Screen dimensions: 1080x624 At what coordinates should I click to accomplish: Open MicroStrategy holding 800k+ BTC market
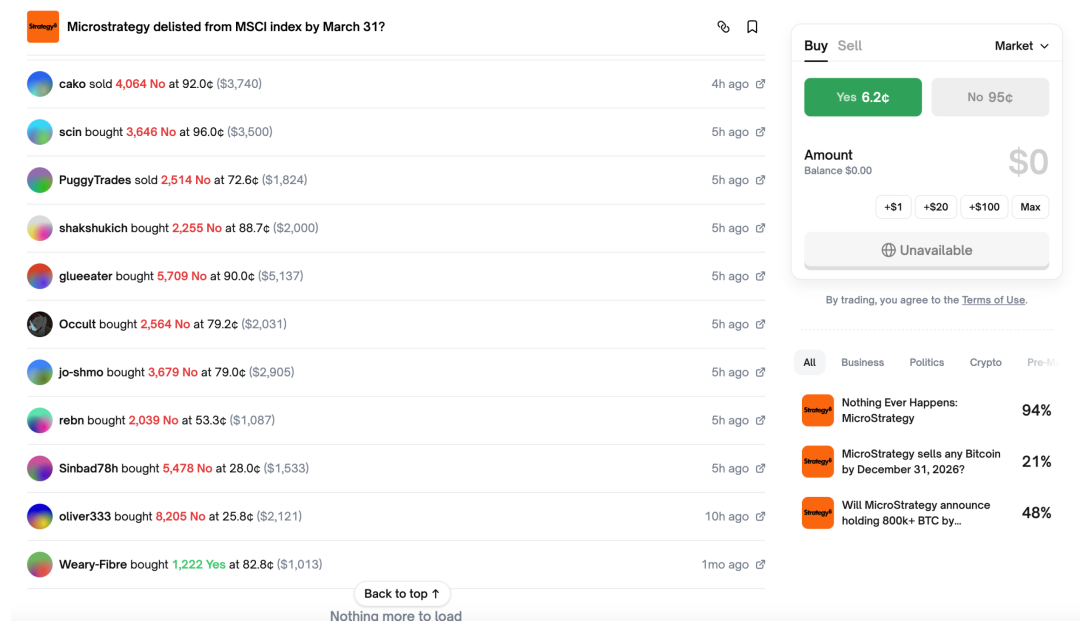pyautogui.click(x=926, y=513)
